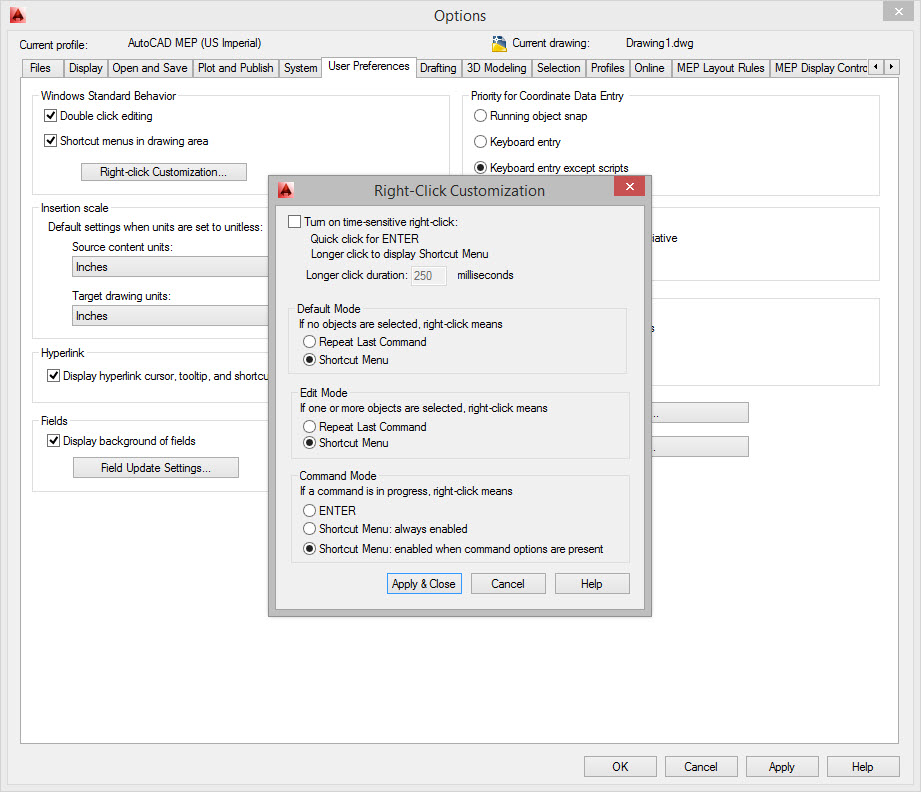Open Field Update Settings
The width and height of the screenshot is (921, 792).
point(156,468)
